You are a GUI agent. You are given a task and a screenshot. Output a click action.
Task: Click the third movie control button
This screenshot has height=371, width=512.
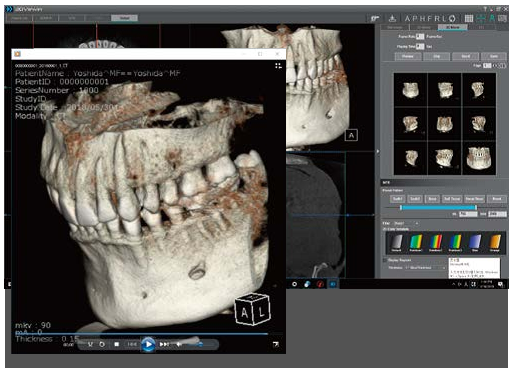[x=465, y=56]
